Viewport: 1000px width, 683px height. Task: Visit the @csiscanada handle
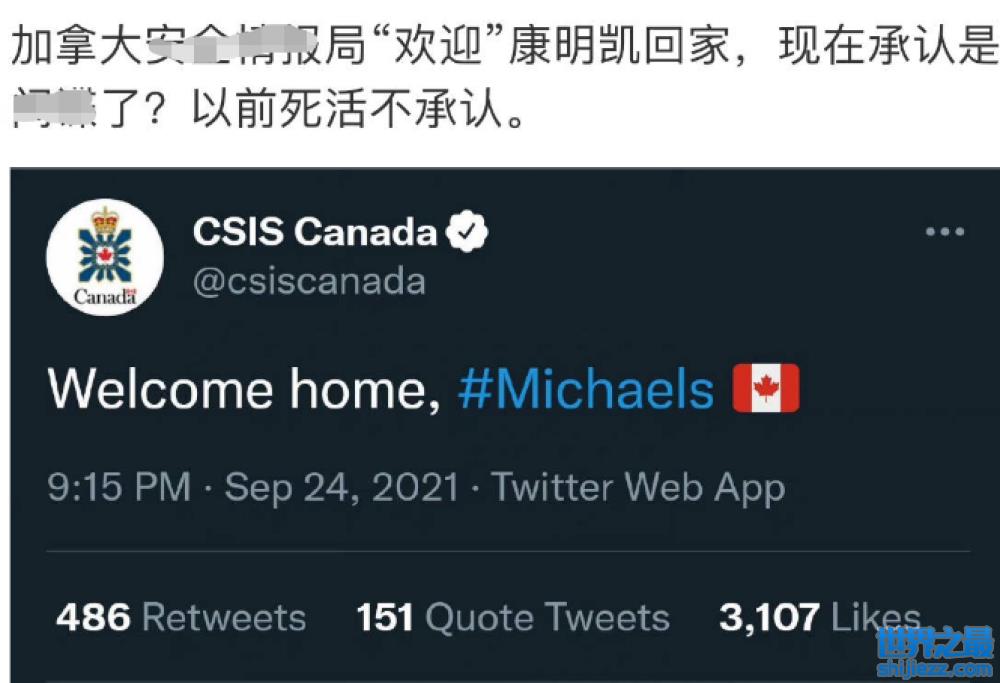pos(309,282)
